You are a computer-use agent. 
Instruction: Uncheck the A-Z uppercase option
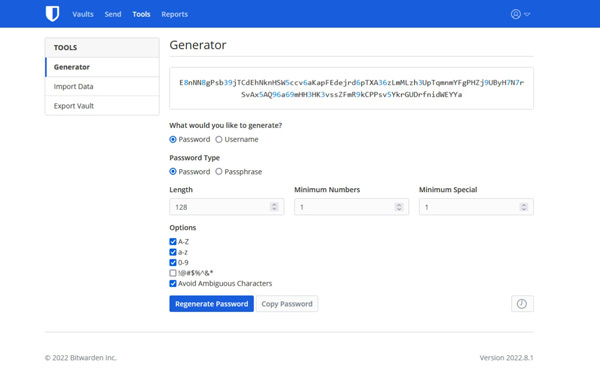tap(173, 242)
